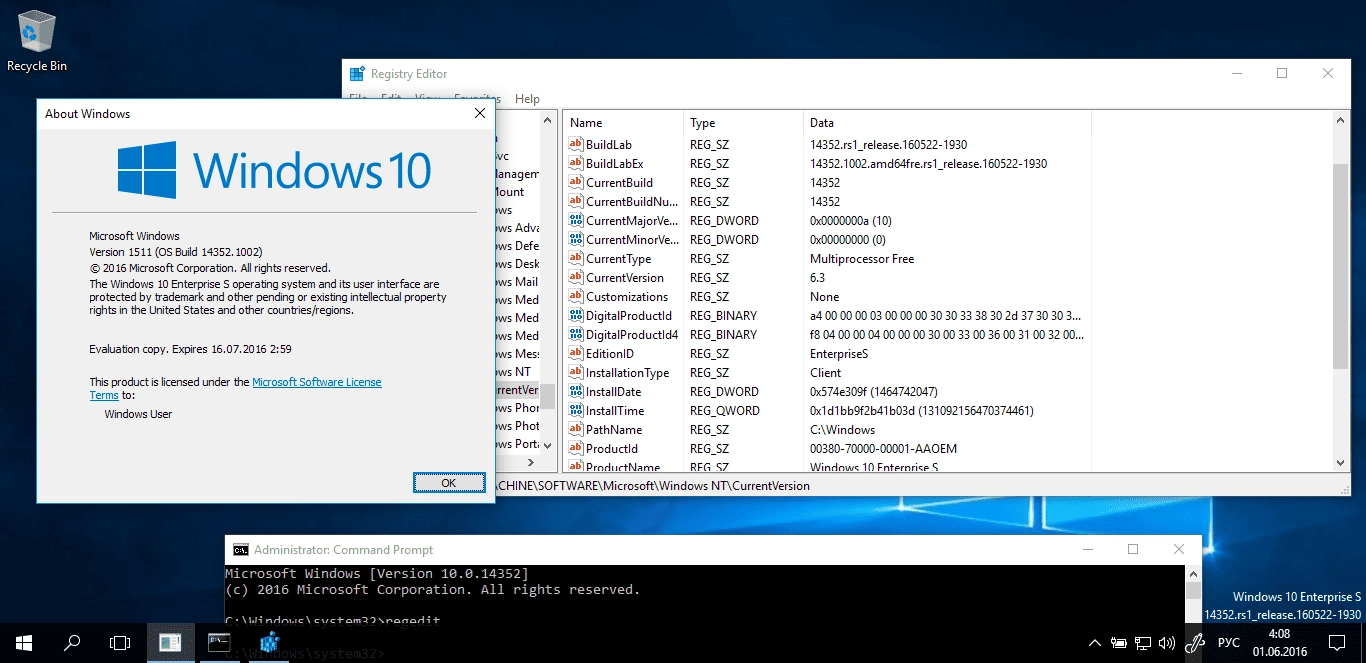Click values pane scrollbar down arrow
This screenshot has height=663, width=1366.
click(1341, 462)
